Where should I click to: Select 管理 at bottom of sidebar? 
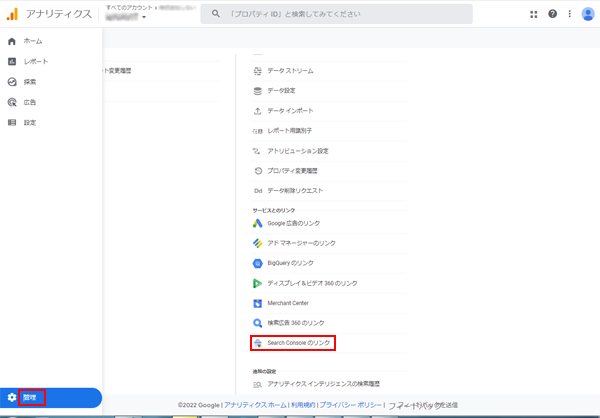coord(51,397)
